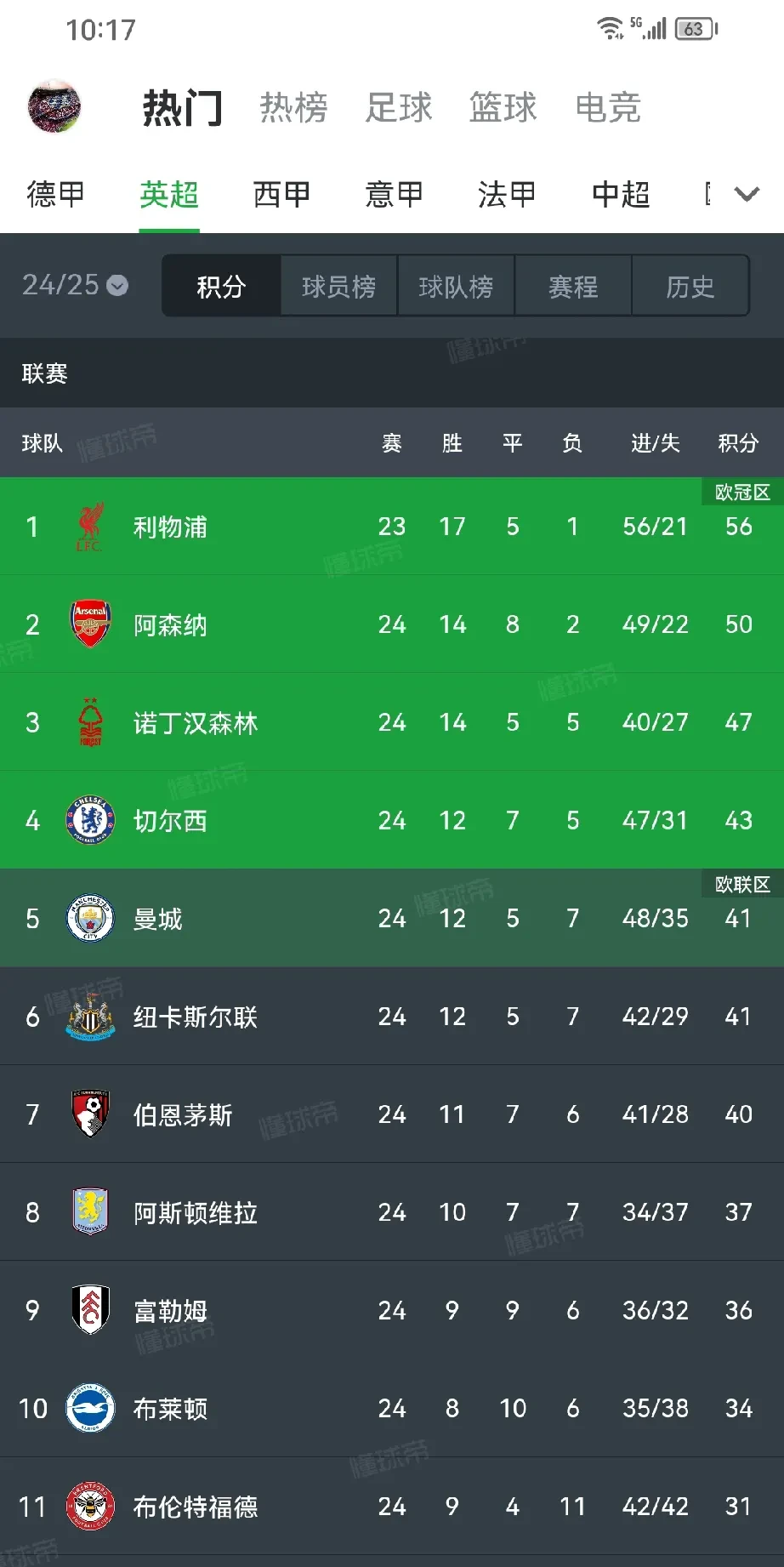The image size is (784, 1567).
Task: Tap the Newcastle United crest icon
Action: [90, 1017]
